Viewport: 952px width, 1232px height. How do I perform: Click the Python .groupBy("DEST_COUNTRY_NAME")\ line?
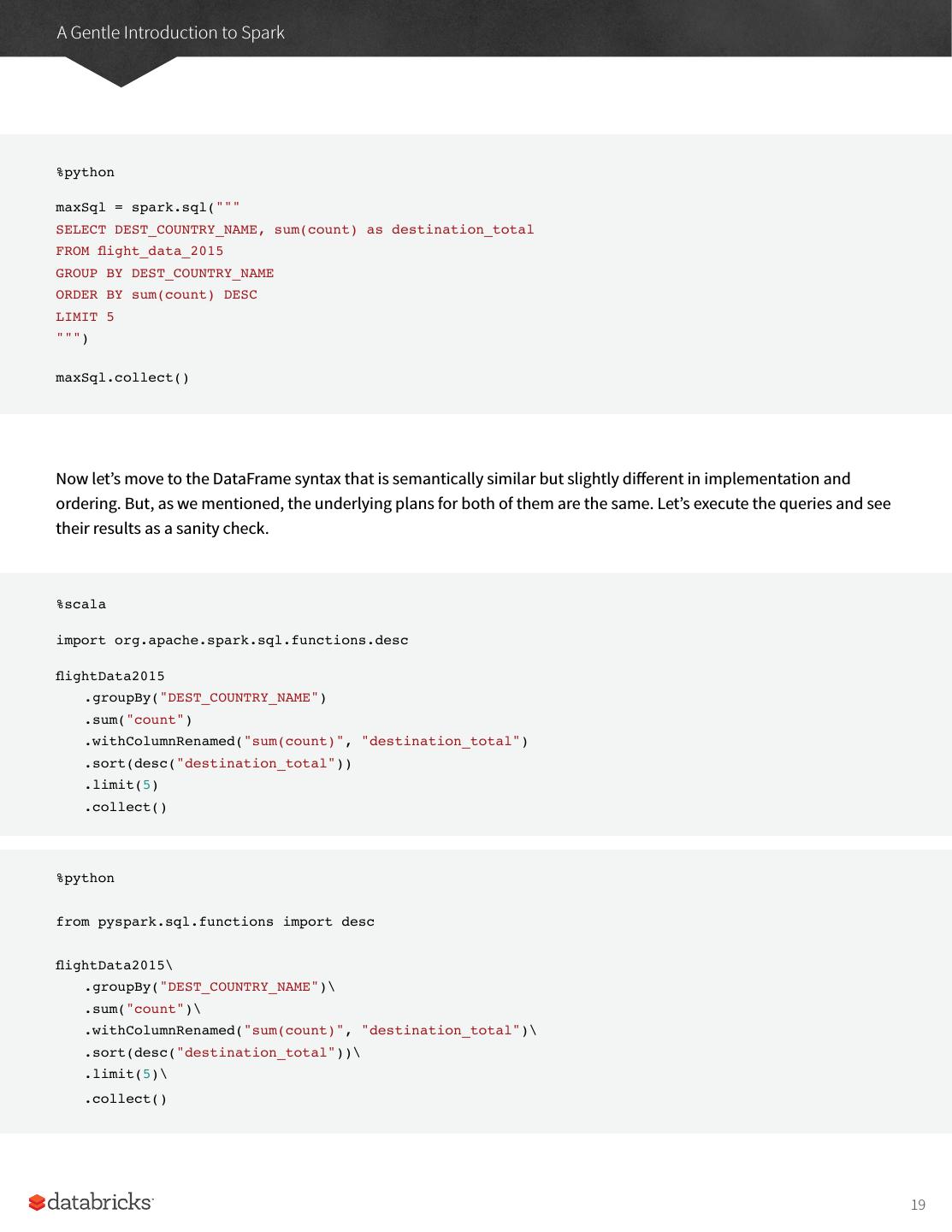(x=210, y=987)
